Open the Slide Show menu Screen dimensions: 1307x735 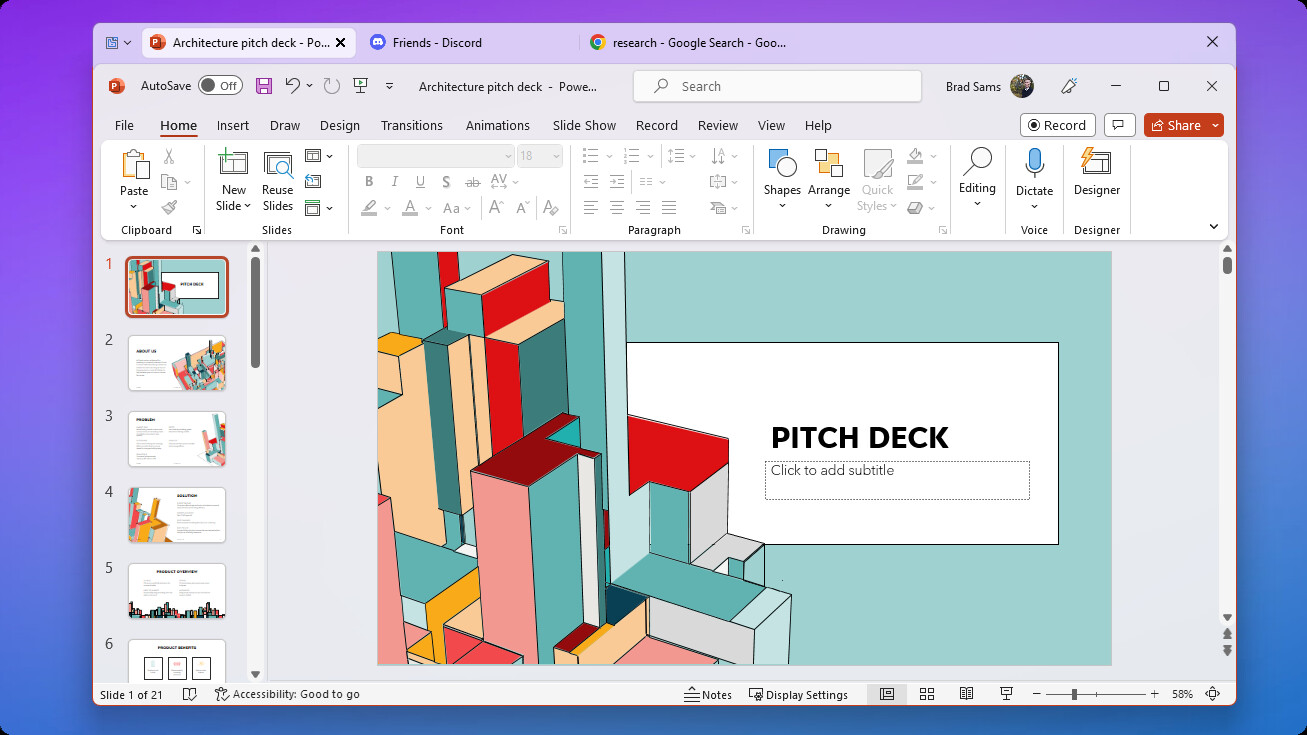coord(583,125)
